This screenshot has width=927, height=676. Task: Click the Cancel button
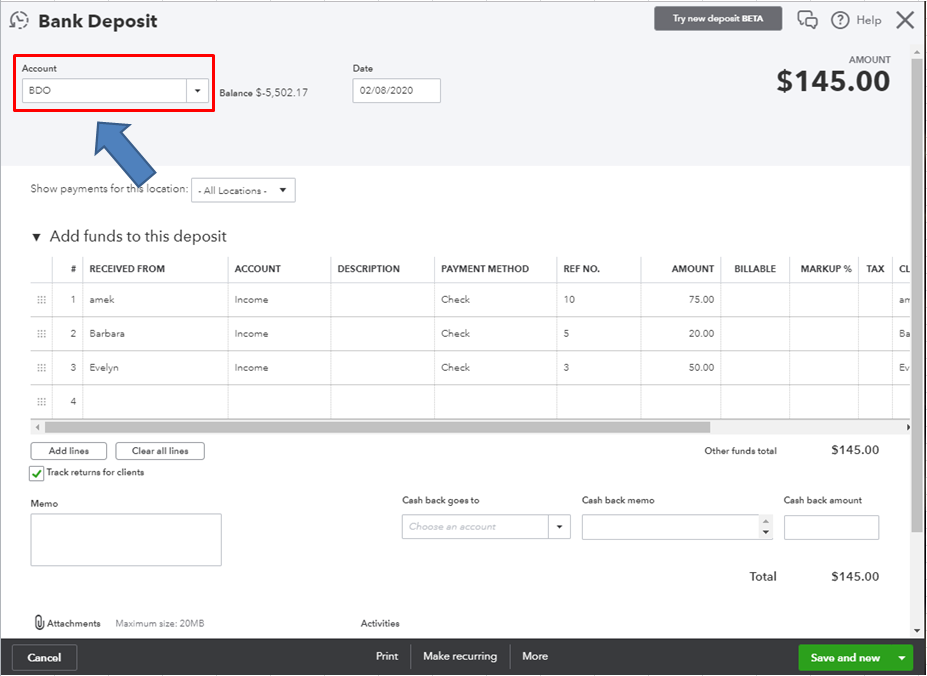pyautogui.click(x=44, y=658)
